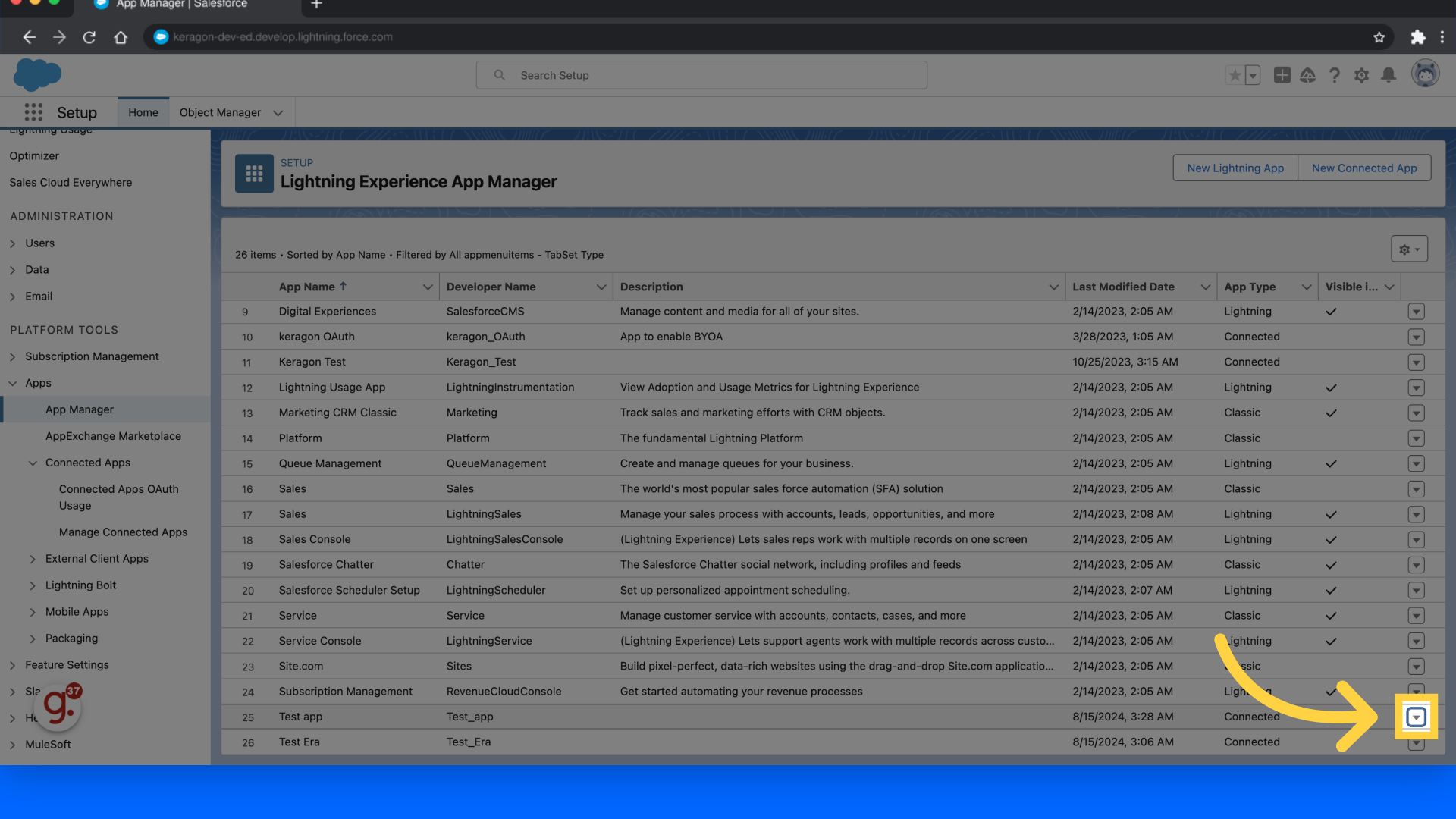1456x819 pixels.
Task: Click the Trailhead cloud upload icon
Action: point(1308,75)
